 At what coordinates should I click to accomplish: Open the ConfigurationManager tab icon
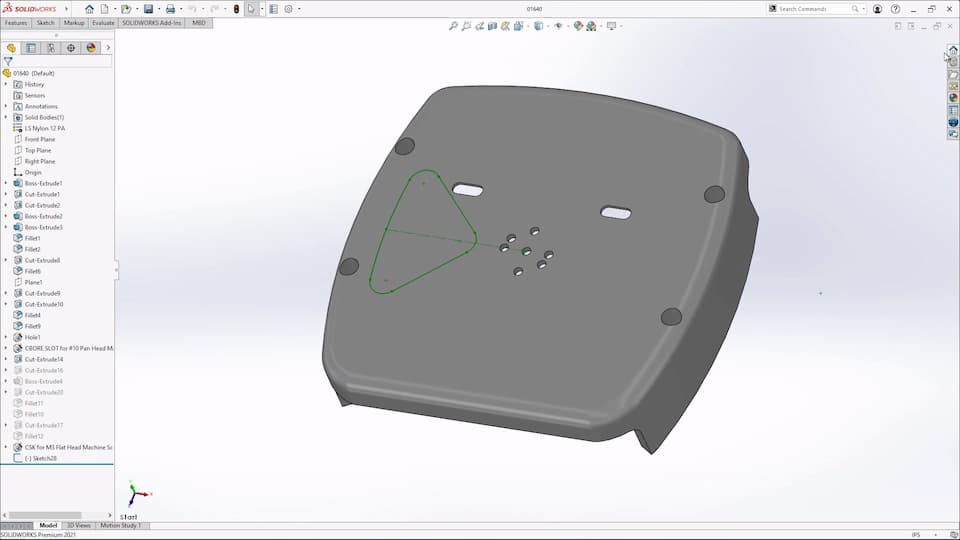pyautogui.click(x=51, y=47)
